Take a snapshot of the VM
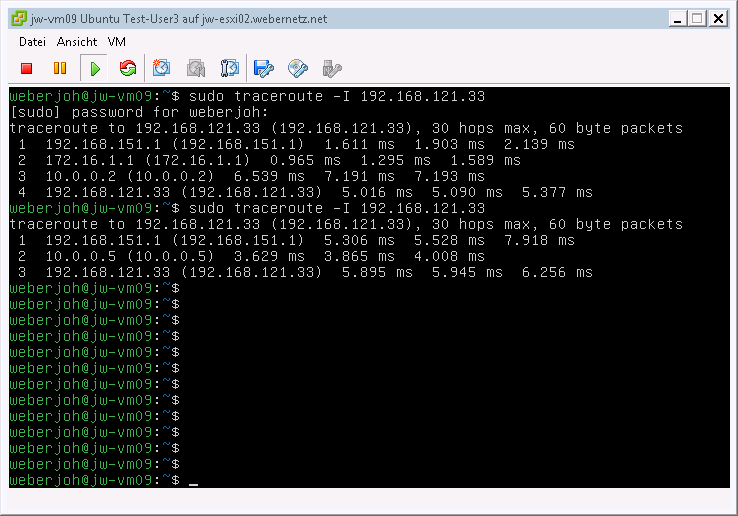The height and width of the screenshot is (516, 738). point(161,68)
